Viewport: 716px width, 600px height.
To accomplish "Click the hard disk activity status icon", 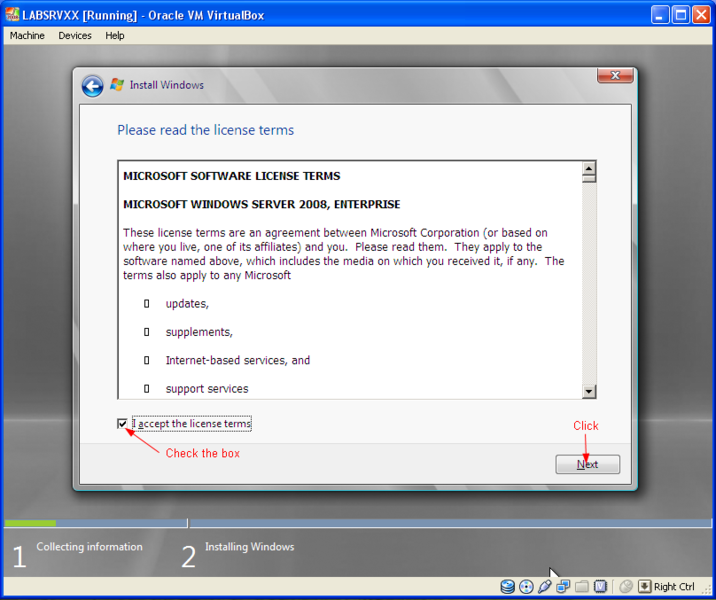I will pos(507,586).
